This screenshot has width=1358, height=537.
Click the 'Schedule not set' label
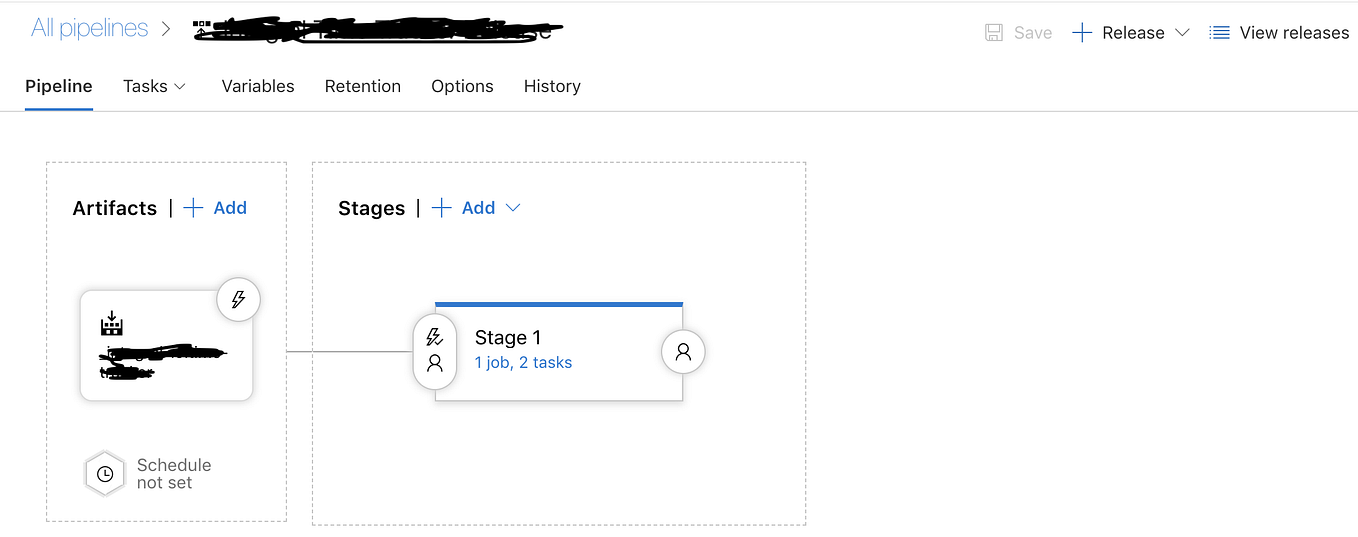coord(174,474)
